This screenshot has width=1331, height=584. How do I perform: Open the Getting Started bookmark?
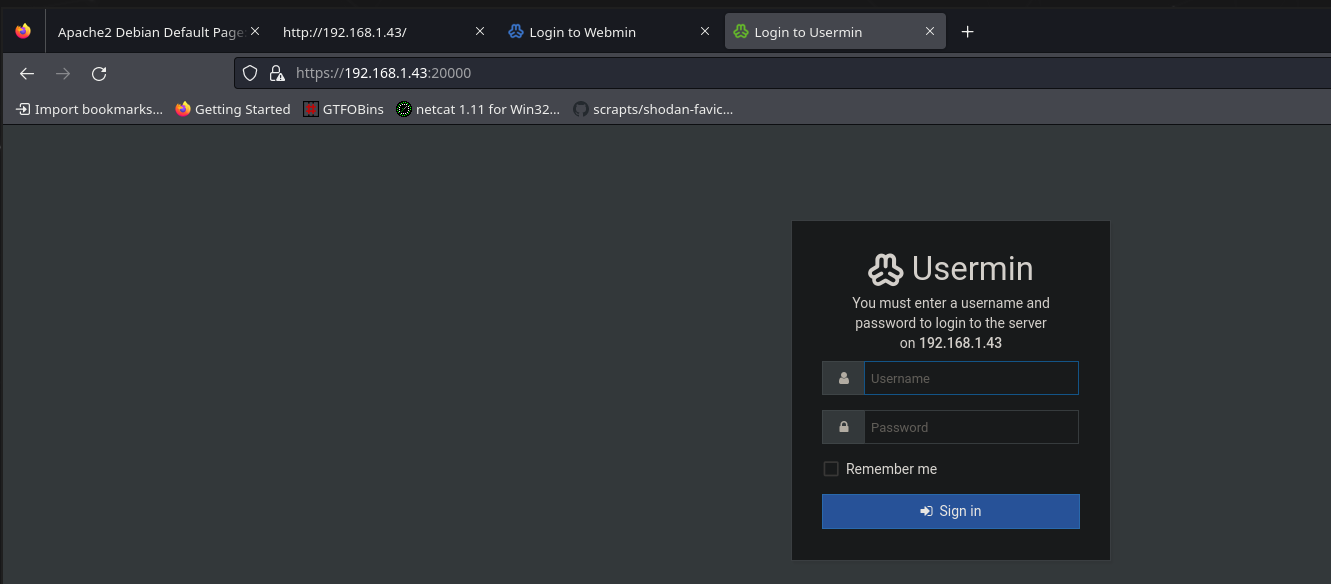[x=233, y=109]
